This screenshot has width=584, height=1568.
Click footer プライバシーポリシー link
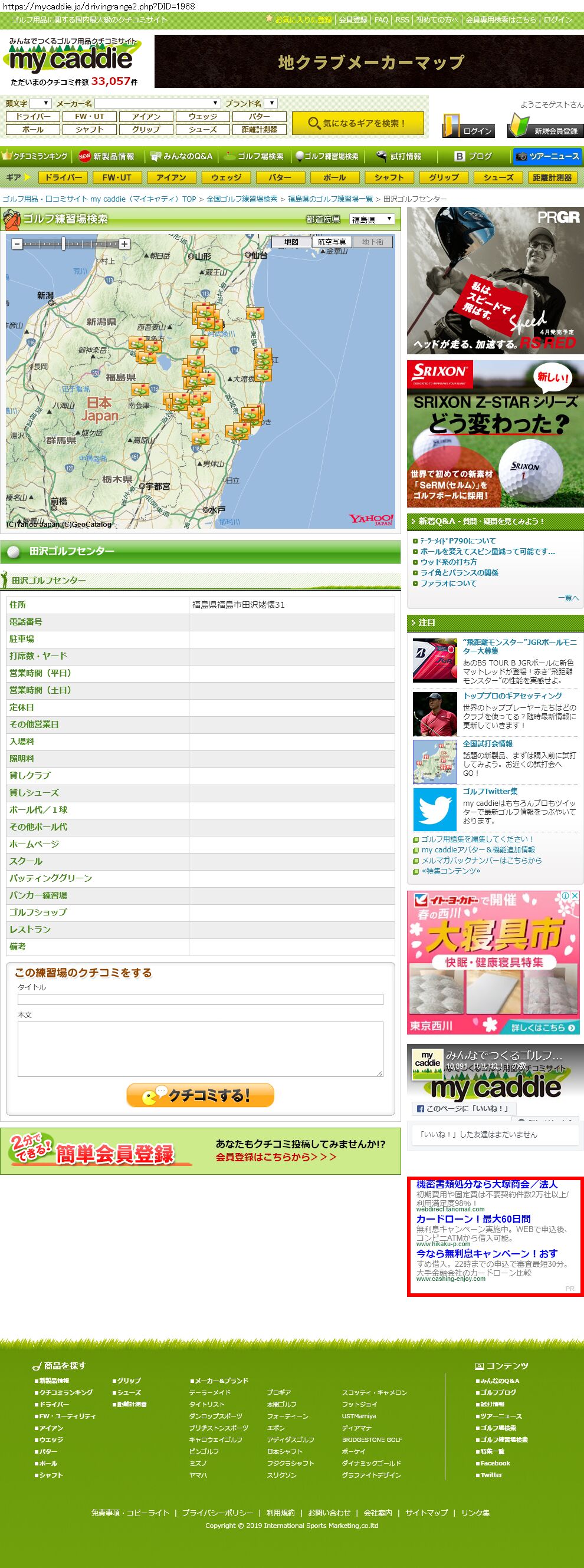217,1513
